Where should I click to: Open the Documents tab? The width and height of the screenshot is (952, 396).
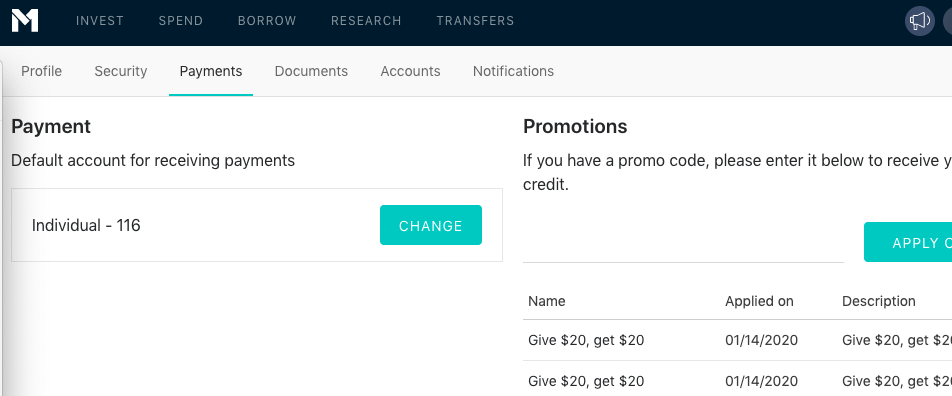click(311, 71)
